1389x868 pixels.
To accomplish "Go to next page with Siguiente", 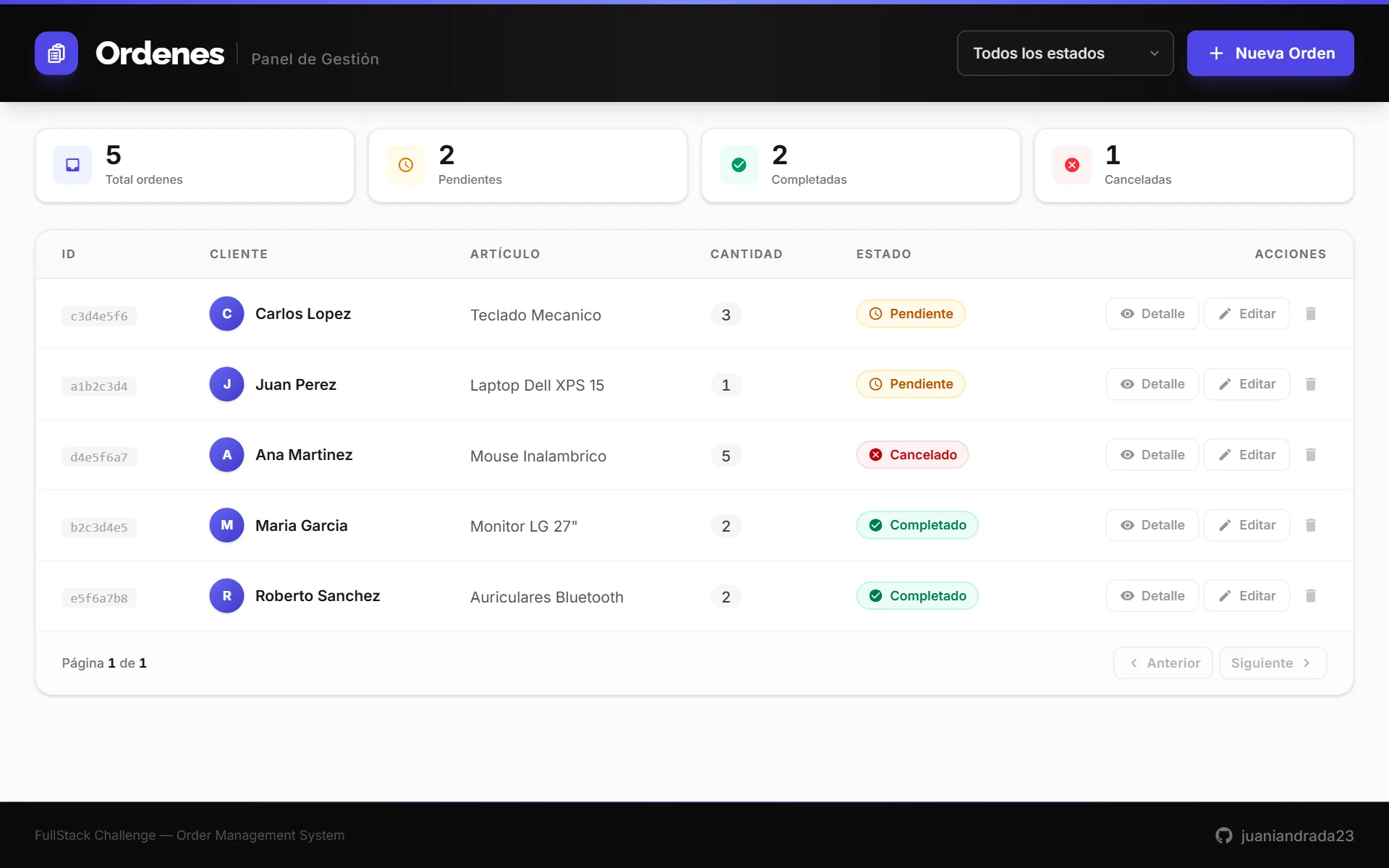I will pos(1273,663).
